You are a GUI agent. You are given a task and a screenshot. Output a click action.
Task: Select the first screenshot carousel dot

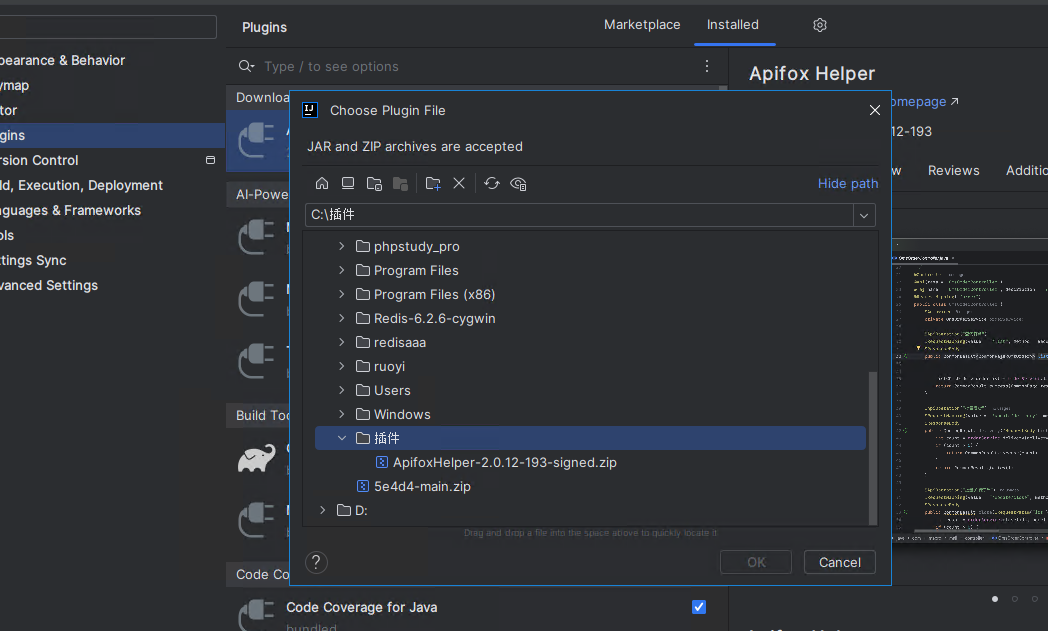point(995,599)
